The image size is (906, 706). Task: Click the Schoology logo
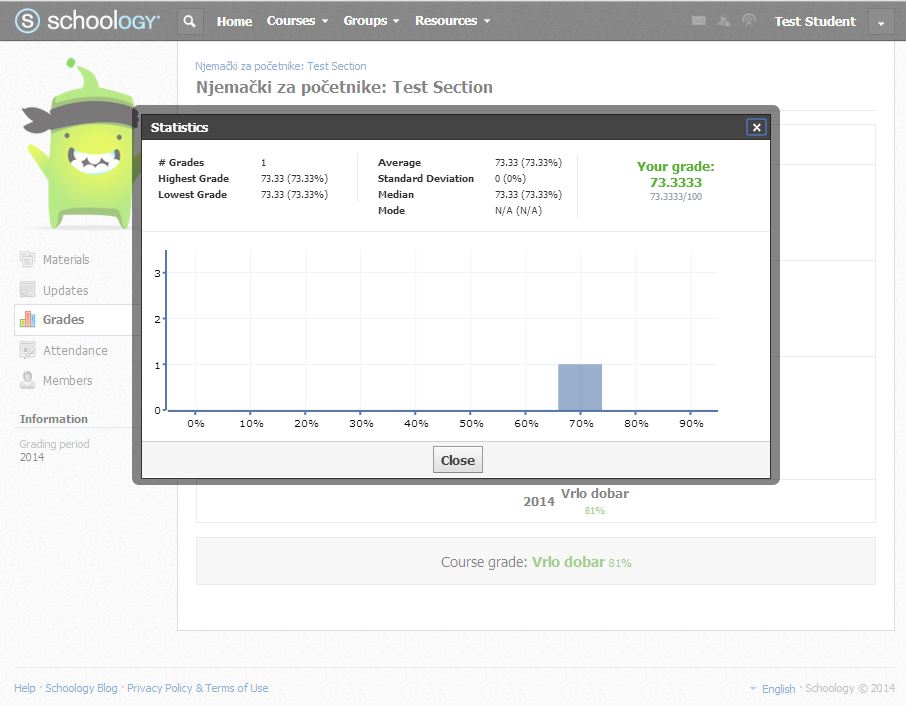[87, 21]
